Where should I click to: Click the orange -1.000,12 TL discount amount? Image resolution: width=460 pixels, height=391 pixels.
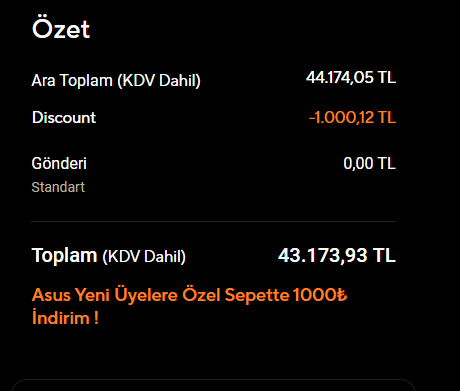pyautogui.click(x=352, y=118)
